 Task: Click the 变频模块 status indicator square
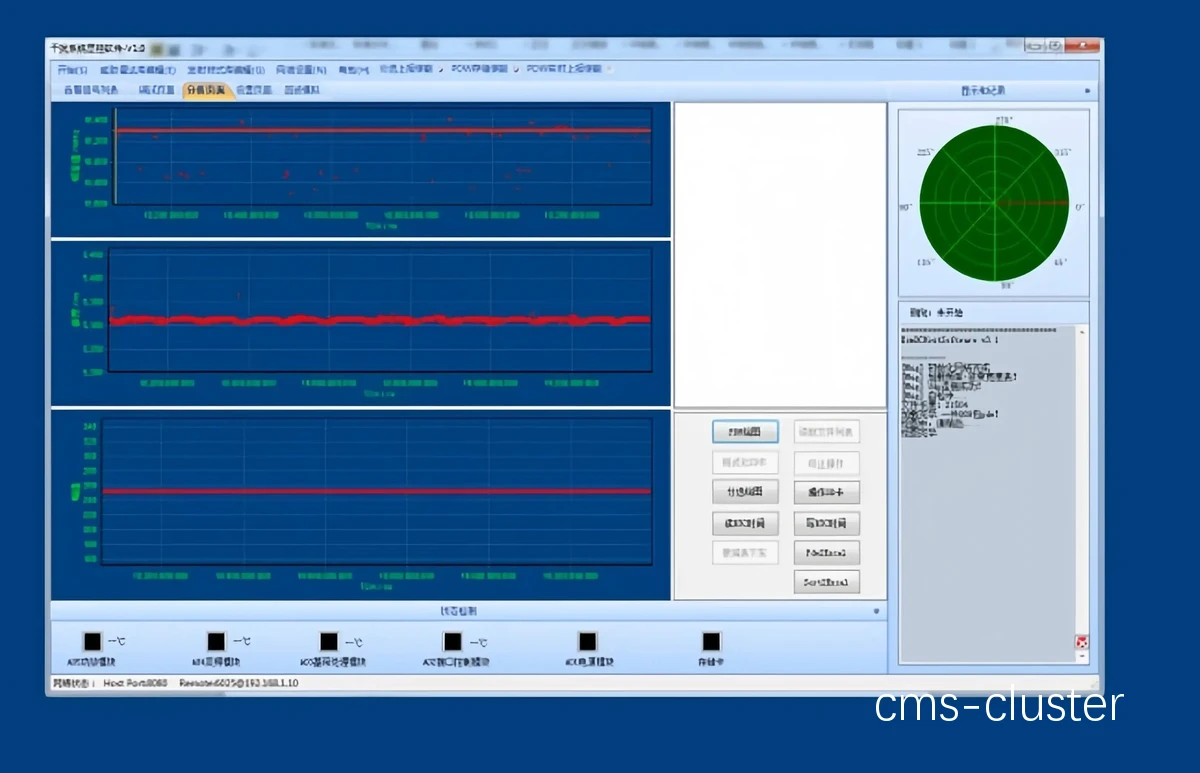[x=216, y=642]
